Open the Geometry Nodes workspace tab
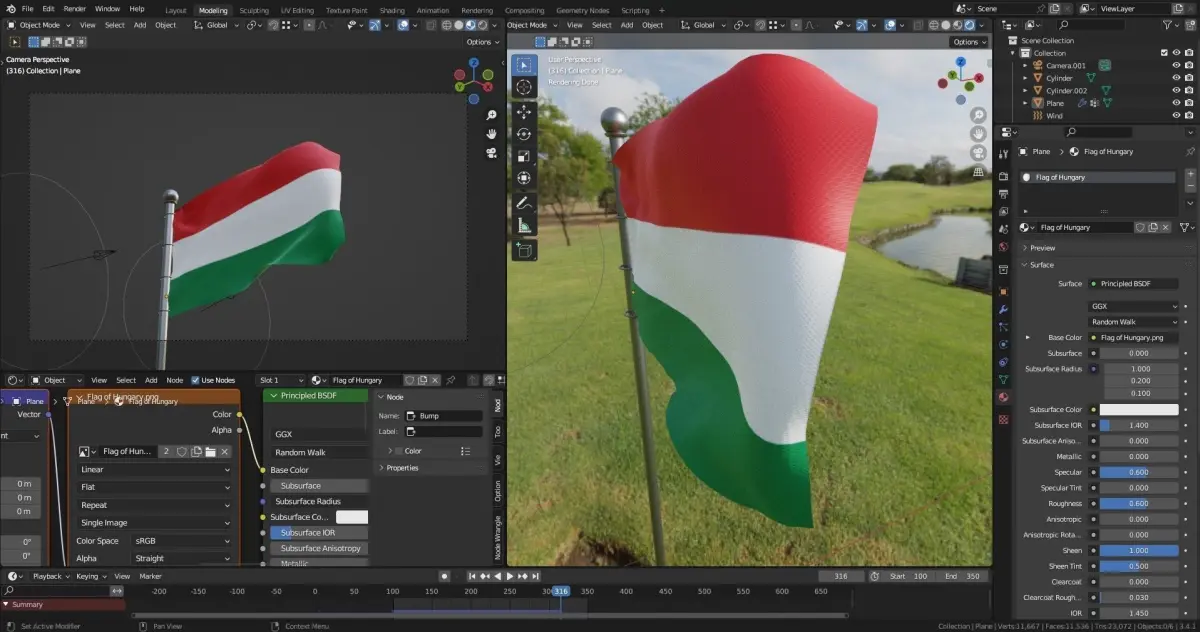 pyautogui.click(x=583, y=10)
